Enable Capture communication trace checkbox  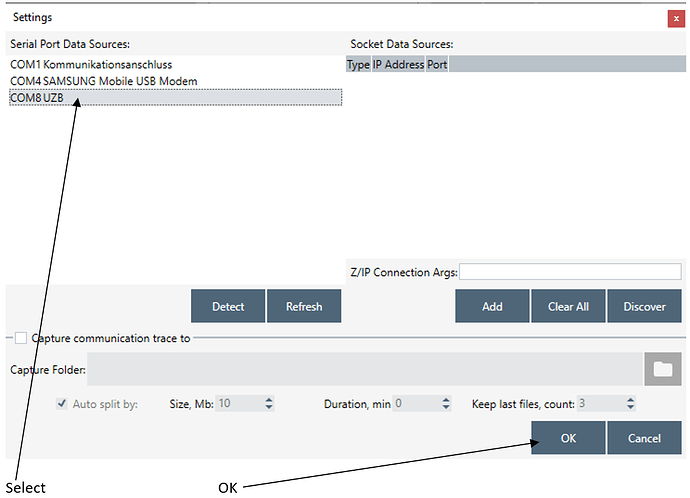tap(21, 338)
